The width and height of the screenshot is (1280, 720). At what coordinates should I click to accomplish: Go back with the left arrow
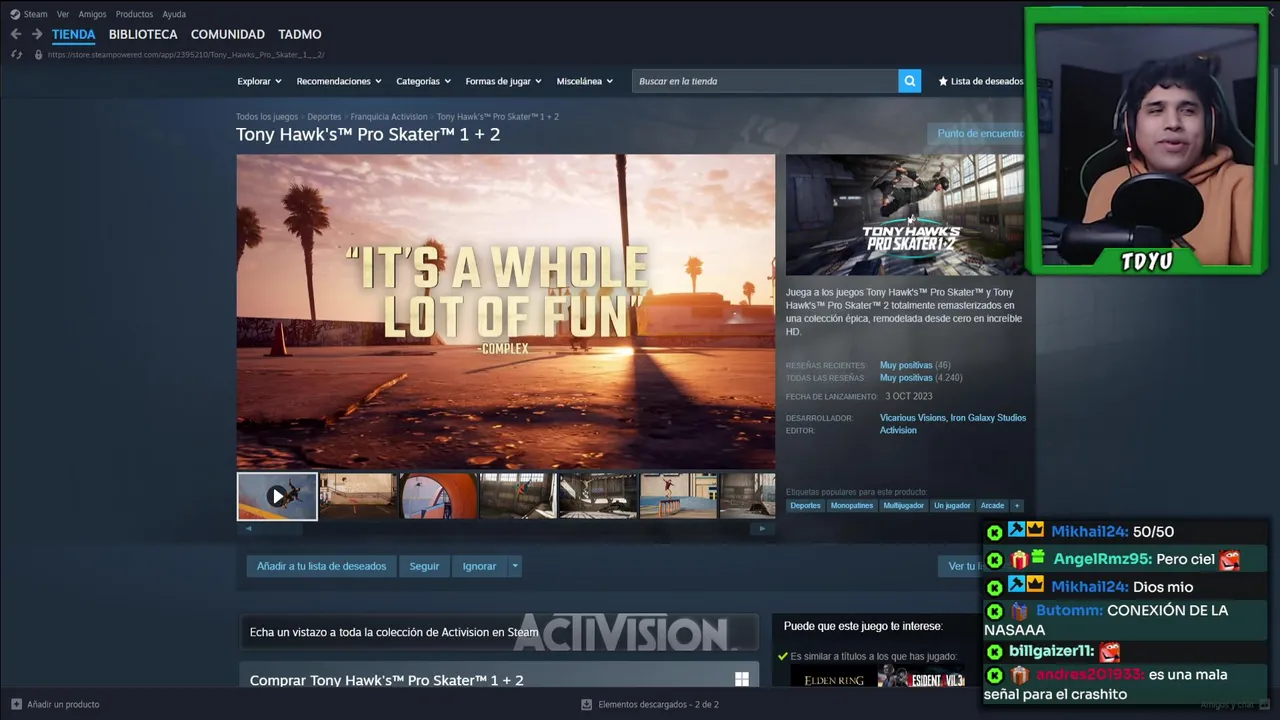coord(15,34)
